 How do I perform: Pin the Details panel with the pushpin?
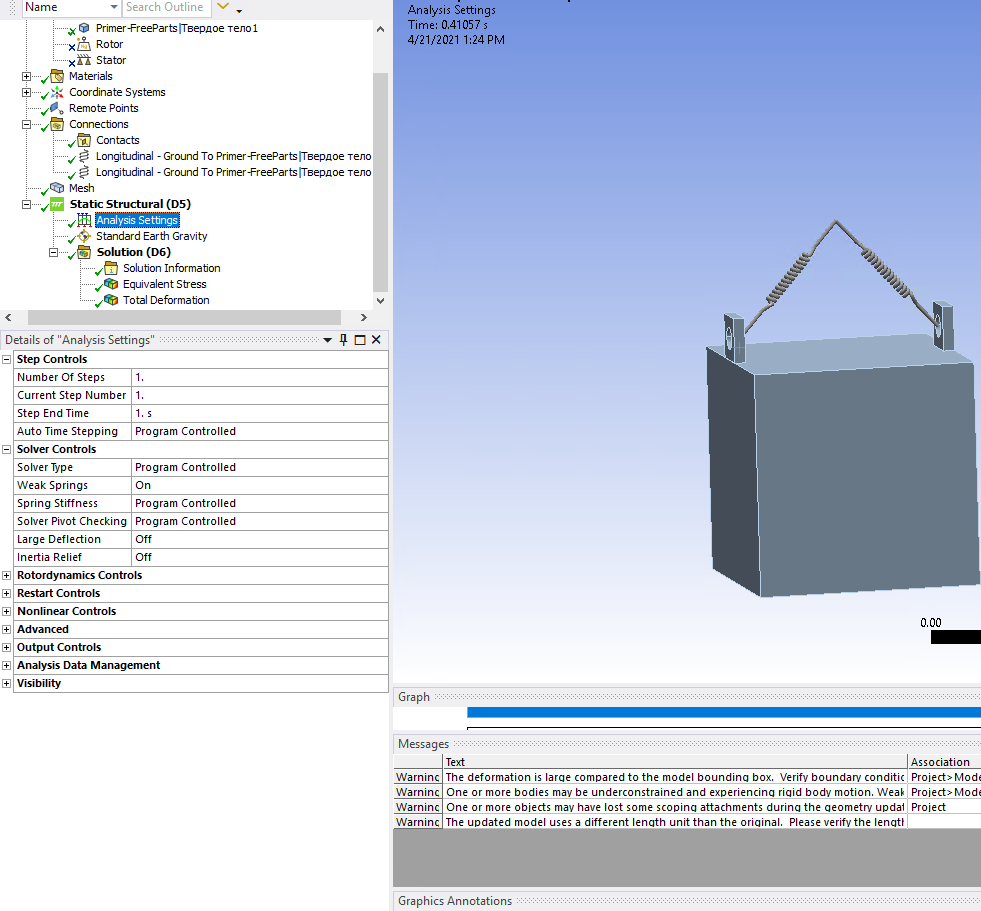click(343, 340)
